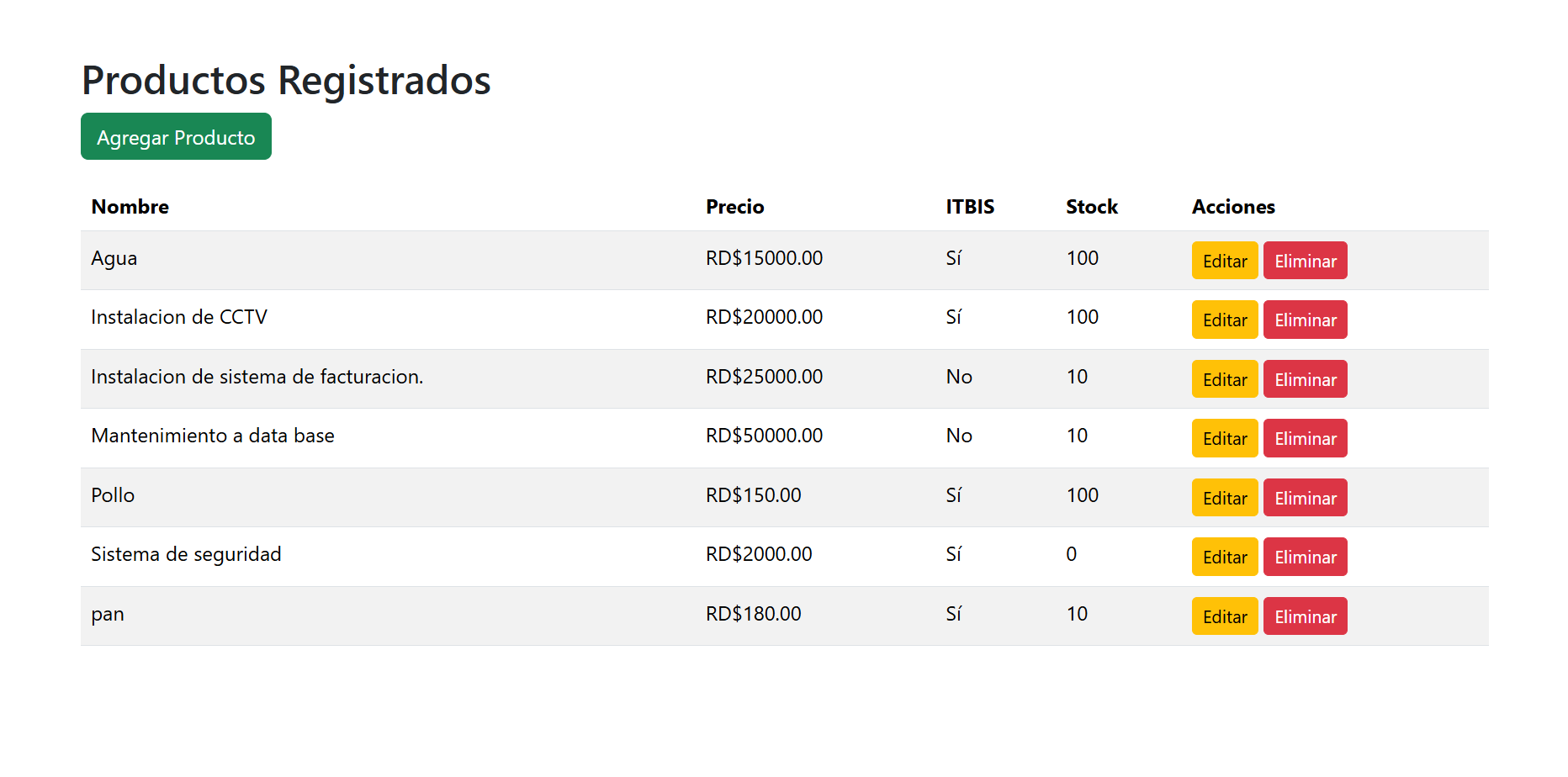Viewport: 1568px width, 777px height.
Task: Edit the Agua product
Action: pos(1224,261)
